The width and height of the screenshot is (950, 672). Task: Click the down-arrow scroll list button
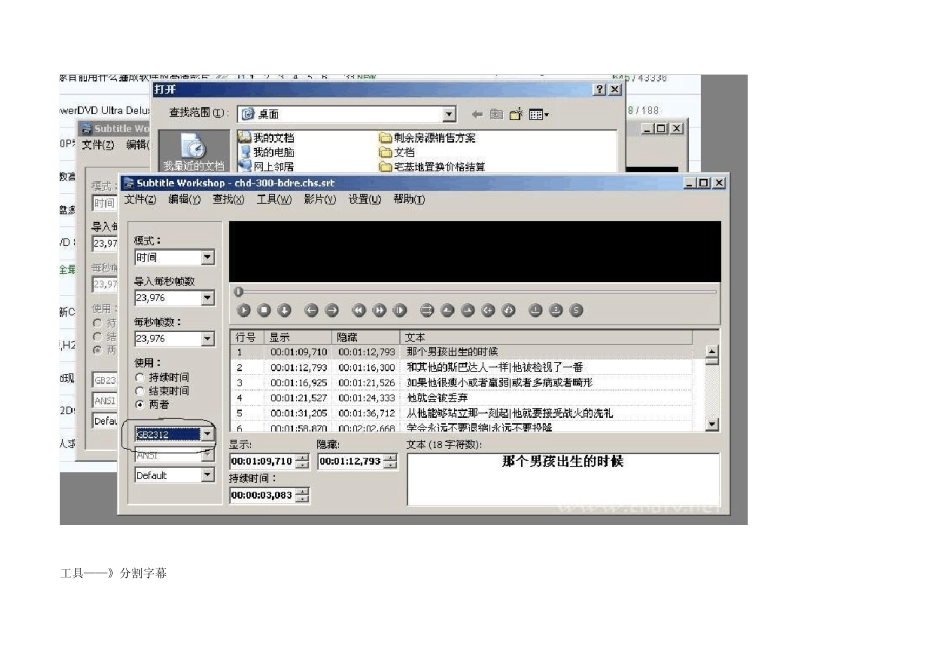284,310
